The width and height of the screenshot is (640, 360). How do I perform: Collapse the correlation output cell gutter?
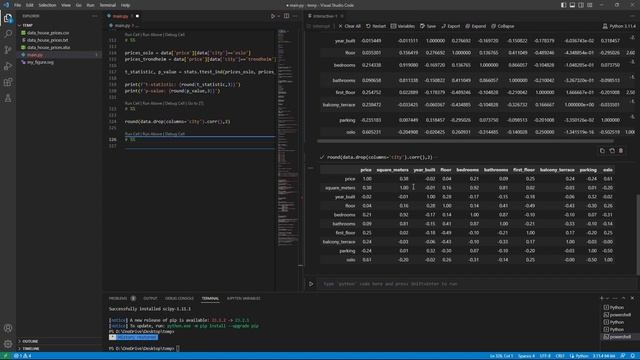click(311, 168)
